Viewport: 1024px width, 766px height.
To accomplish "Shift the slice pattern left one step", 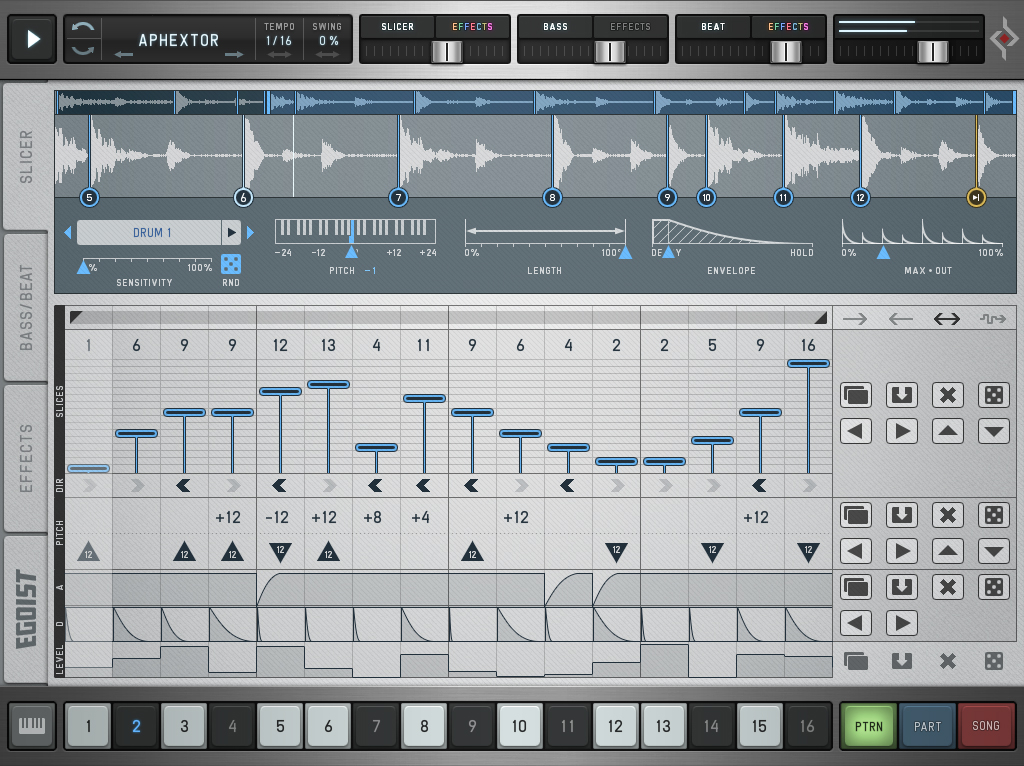I will (x=857, y=431).
